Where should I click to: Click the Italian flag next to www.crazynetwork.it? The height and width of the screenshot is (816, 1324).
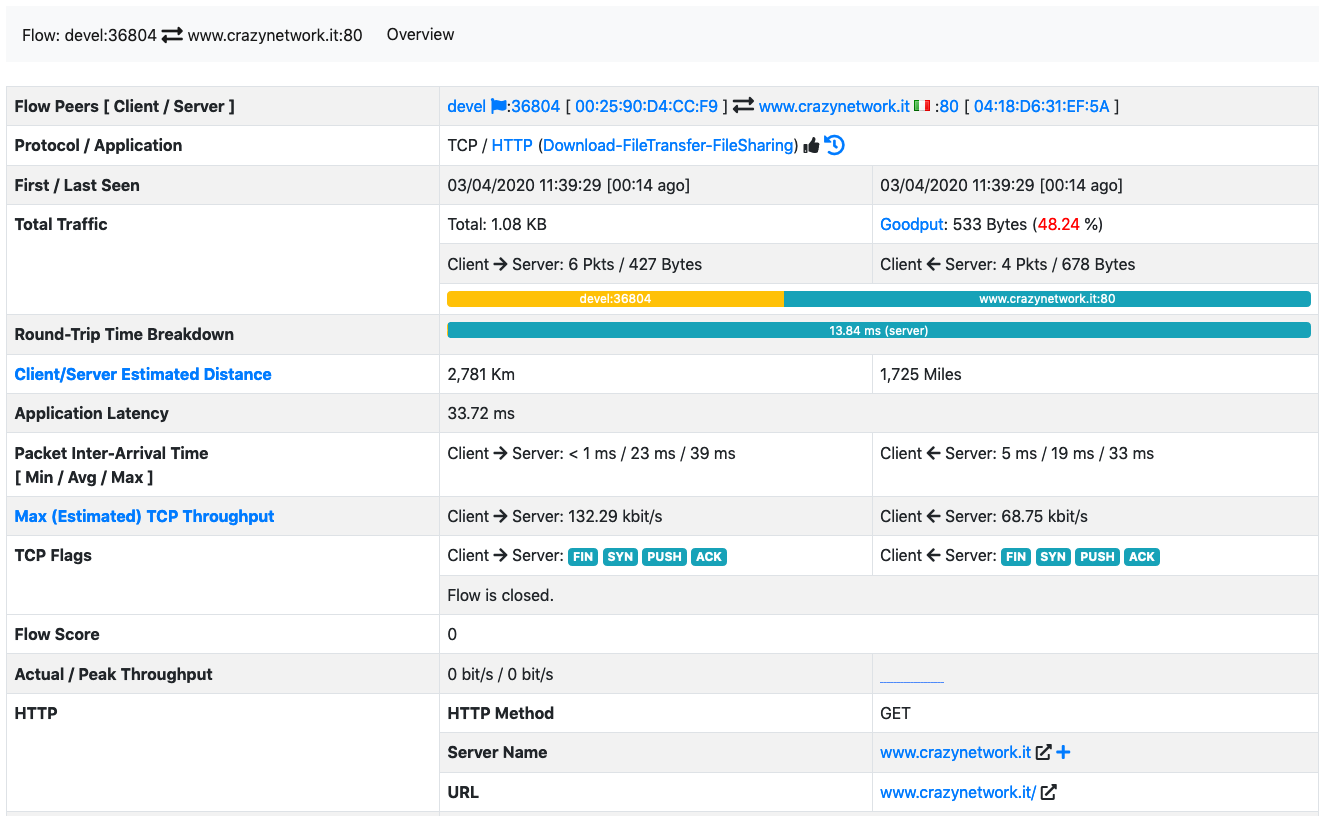pyautogui.click(x=922, y=106)
